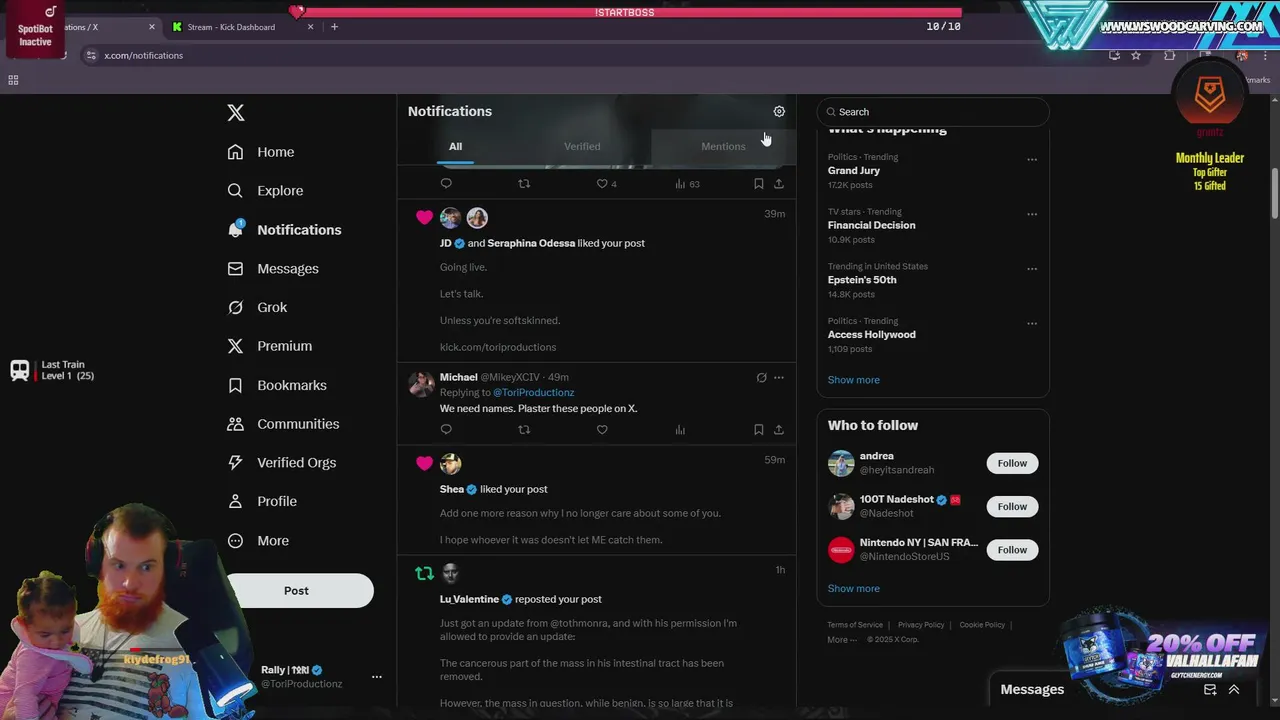Switch to the All notifications tab
This screenshot has height=720, width=1280.
pos(455,147)
